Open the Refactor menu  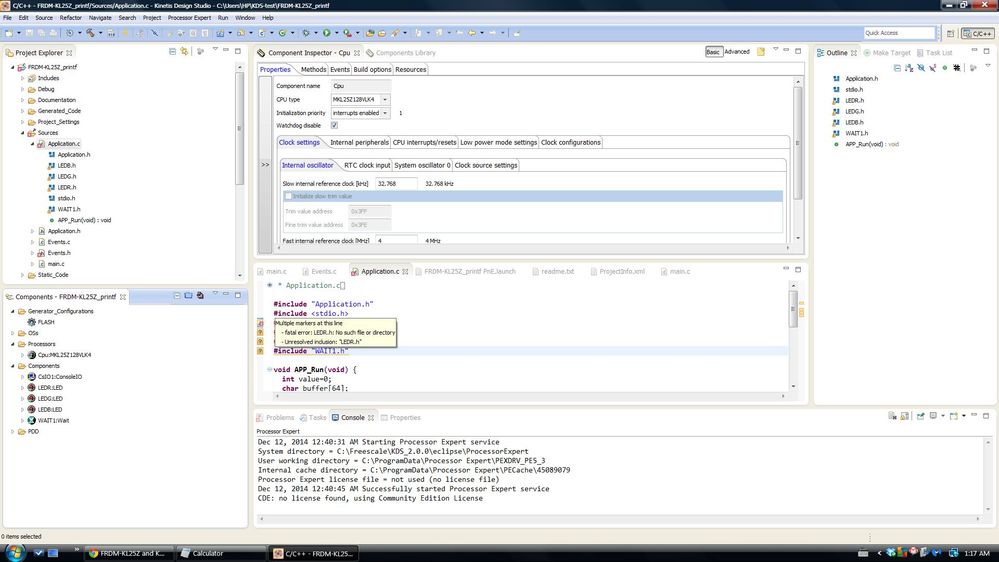70,18
